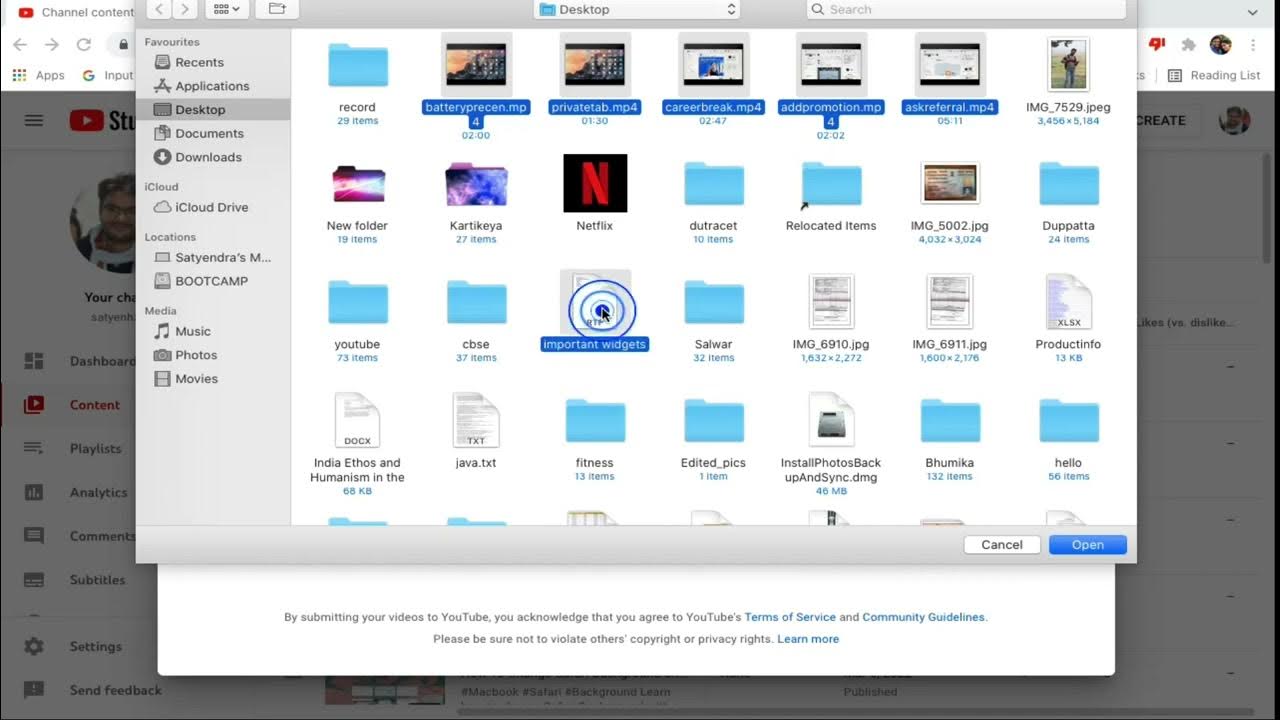Select Downloads in the sidebar
The height and width of the screenshot is (720, 1280).
click(x=208, y=157)
